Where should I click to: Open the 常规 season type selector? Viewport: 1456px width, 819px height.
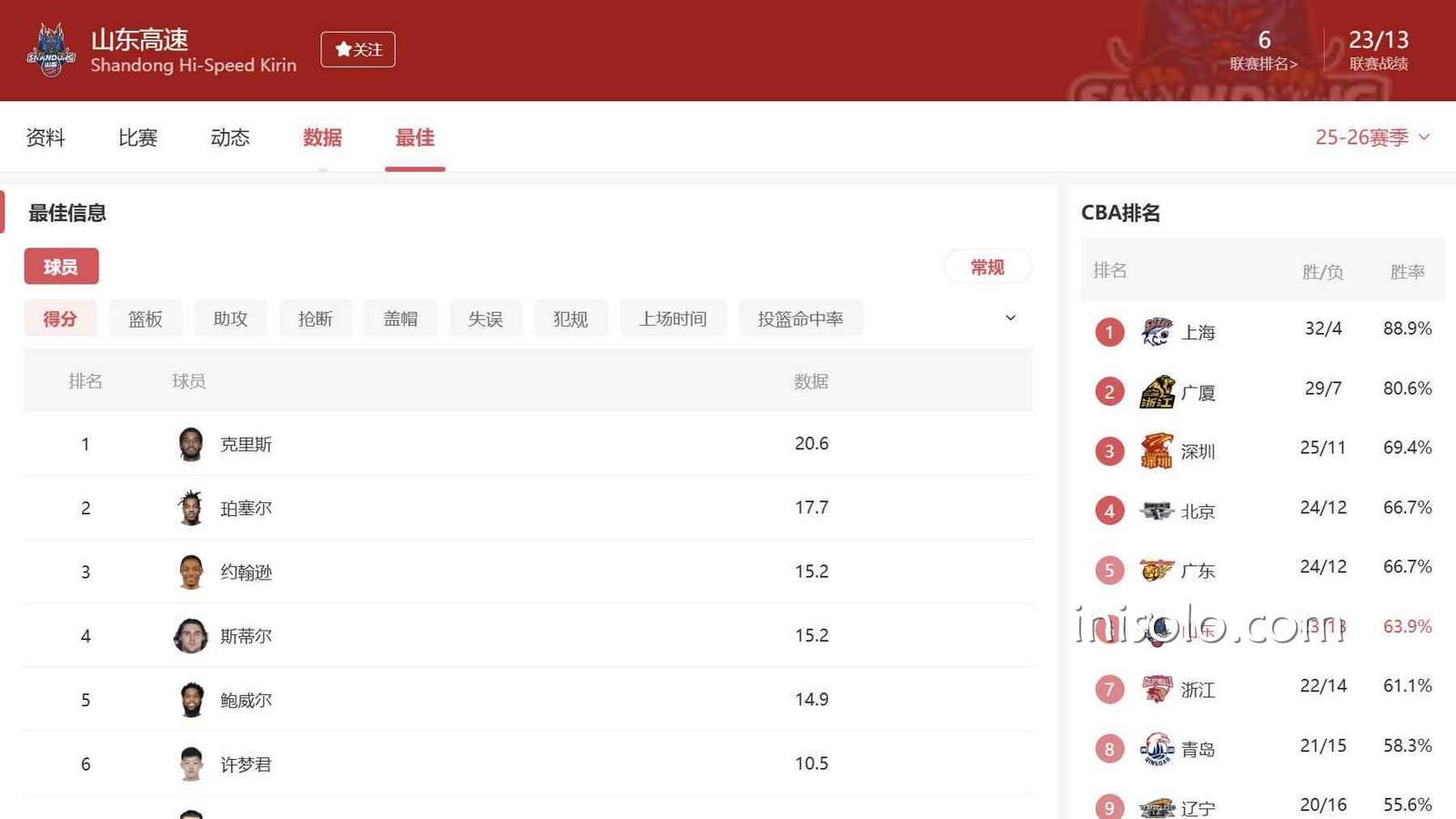click(x=987, y=267)
